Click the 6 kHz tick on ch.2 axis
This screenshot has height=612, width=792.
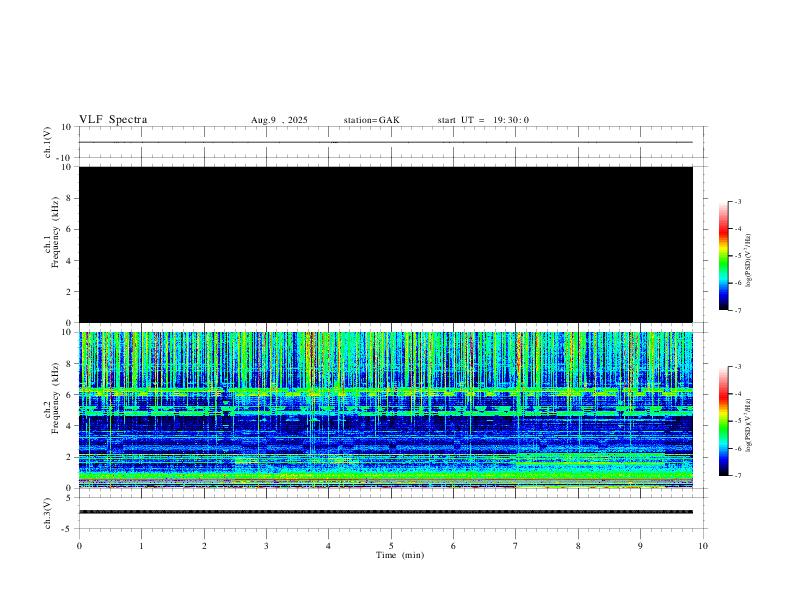(67, 394)
